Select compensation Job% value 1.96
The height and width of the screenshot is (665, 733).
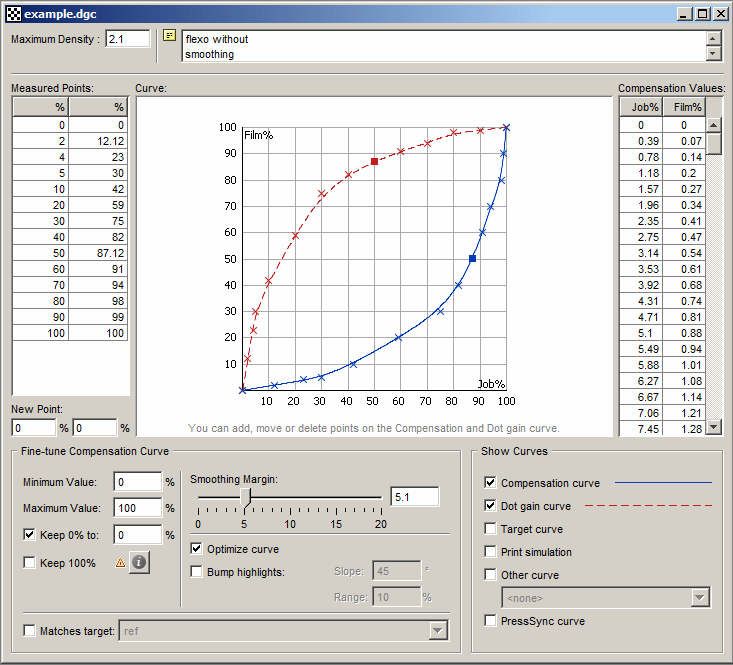[x=641, y=205]
